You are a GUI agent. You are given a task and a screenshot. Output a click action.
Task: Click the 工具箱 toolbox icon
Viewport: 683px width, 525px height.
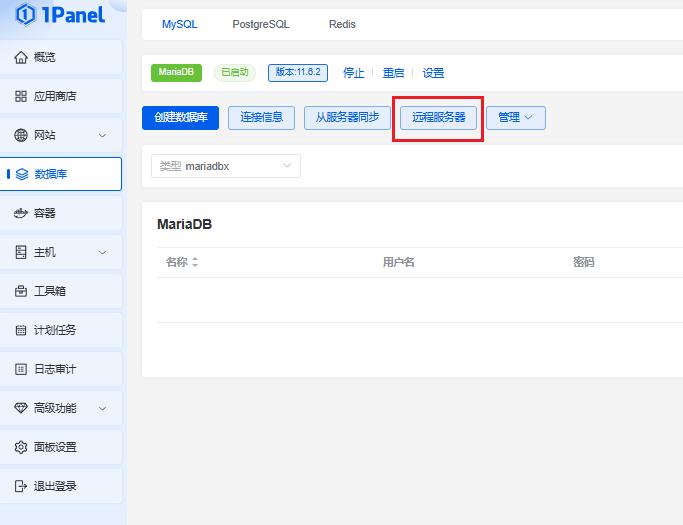(21, 291)
